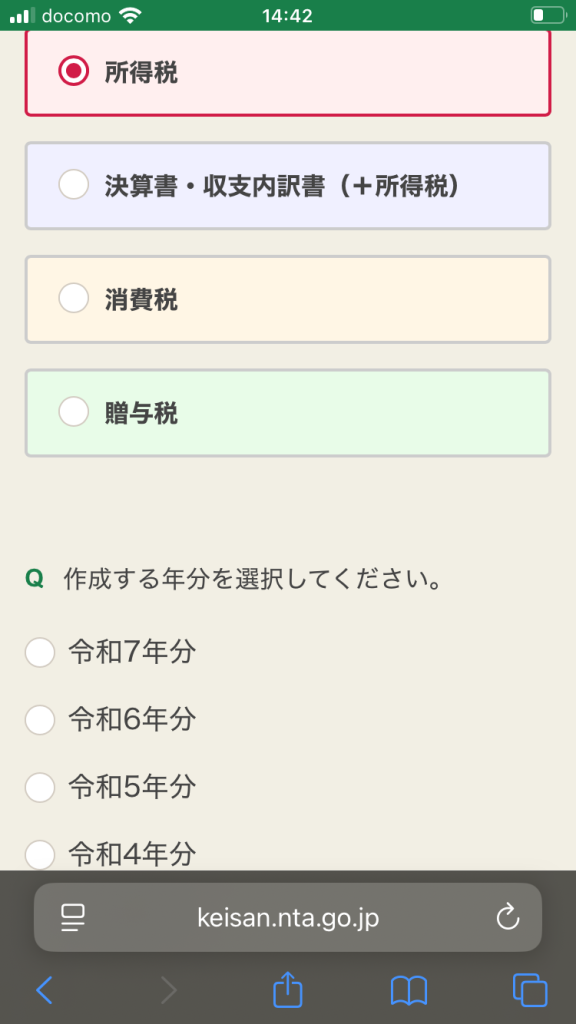Choose 令和4年分 as the filing year
The width and height of the screenshot is (576, 1024).
click(x=40, y=855)
